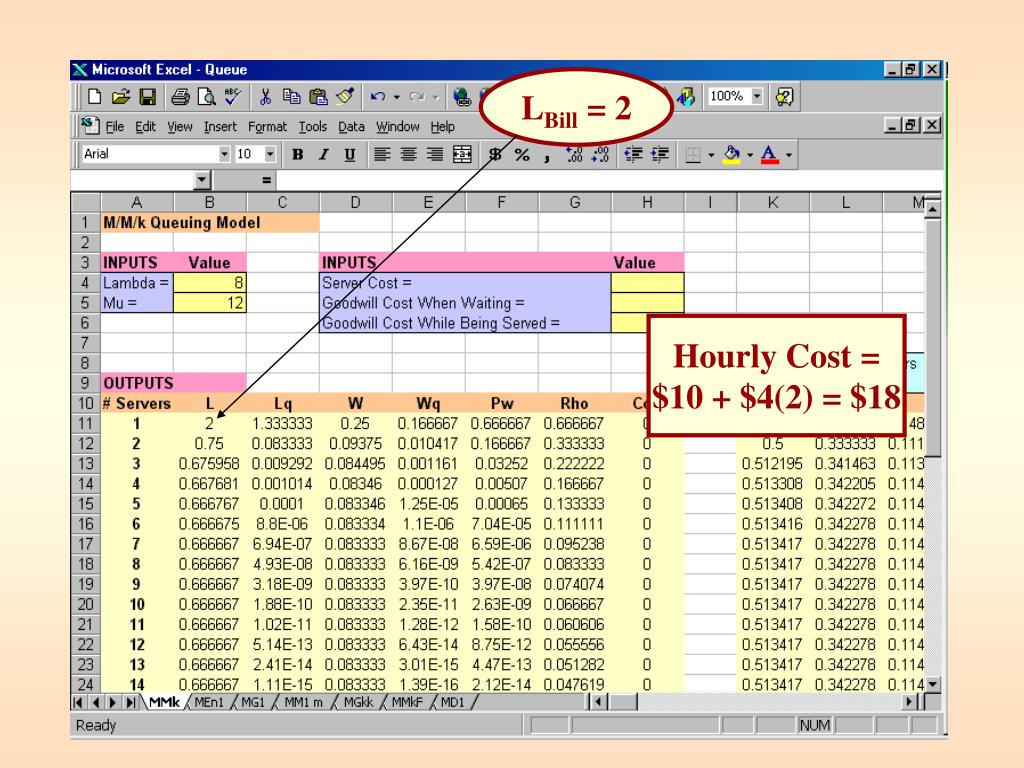Click the Borders icon

693,155
